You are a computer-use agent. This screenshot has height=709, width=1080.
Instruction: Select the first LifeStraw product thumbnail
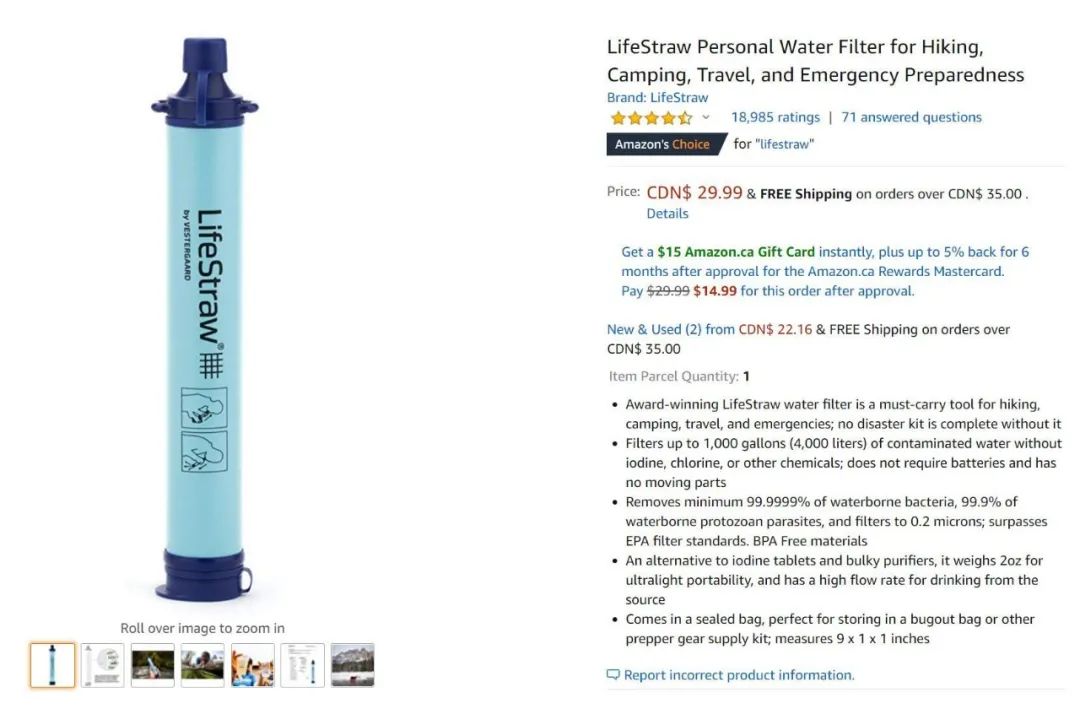(52, 665)
